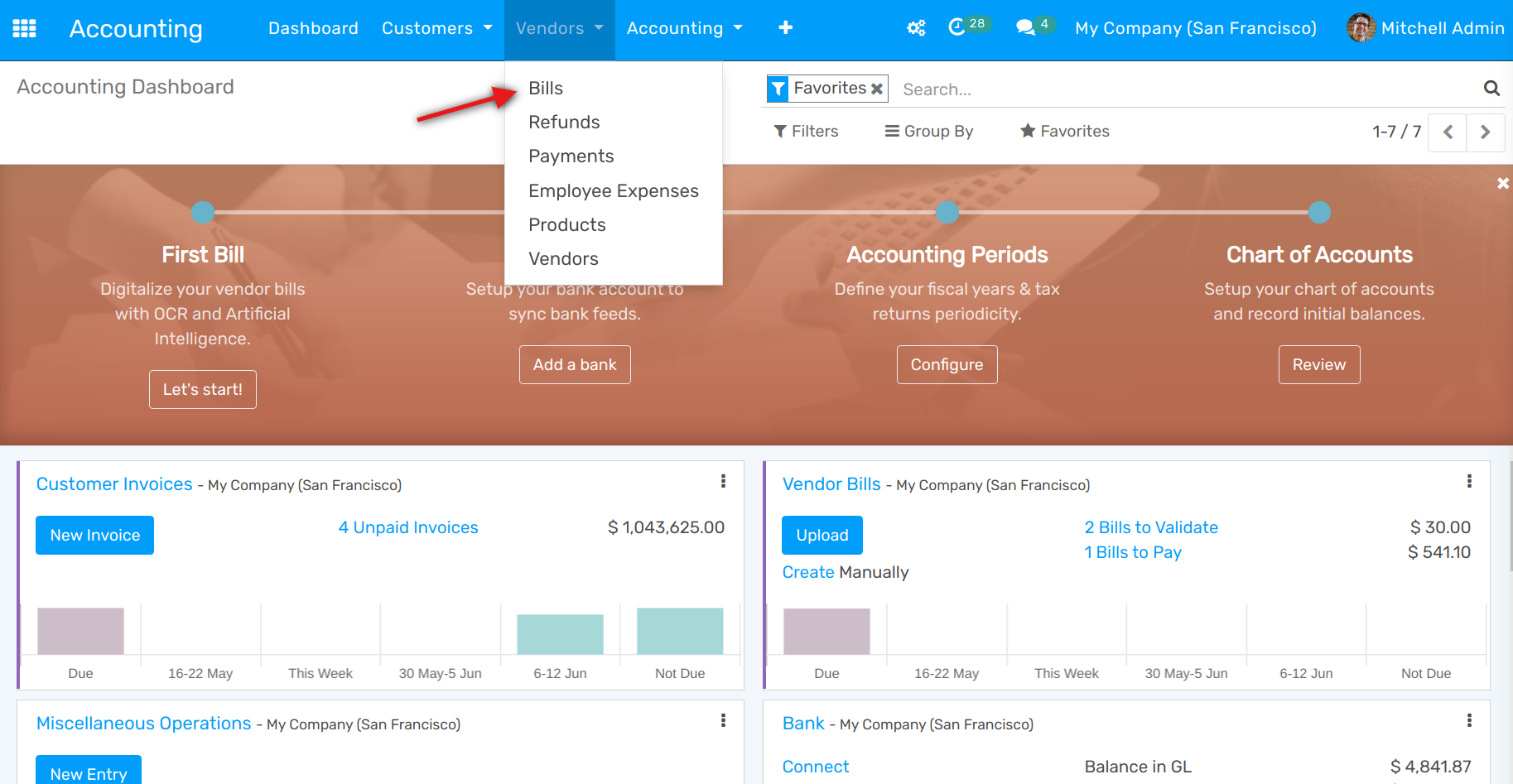Go to next page of records
The image size is (1513, 784).
(x=1485, y=132)
